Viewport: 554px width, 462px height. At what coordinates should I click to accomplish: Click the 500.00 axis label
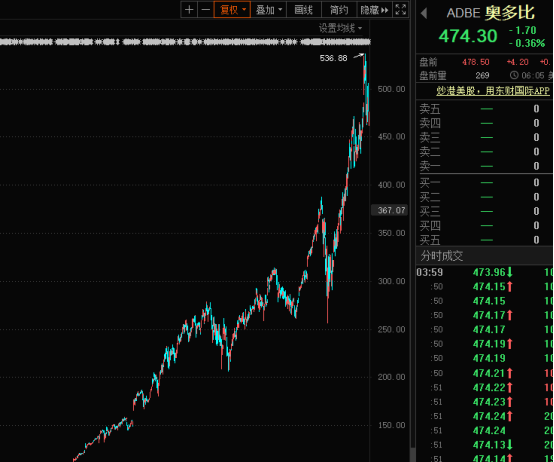pyautogui.click(x=391, y=89)
